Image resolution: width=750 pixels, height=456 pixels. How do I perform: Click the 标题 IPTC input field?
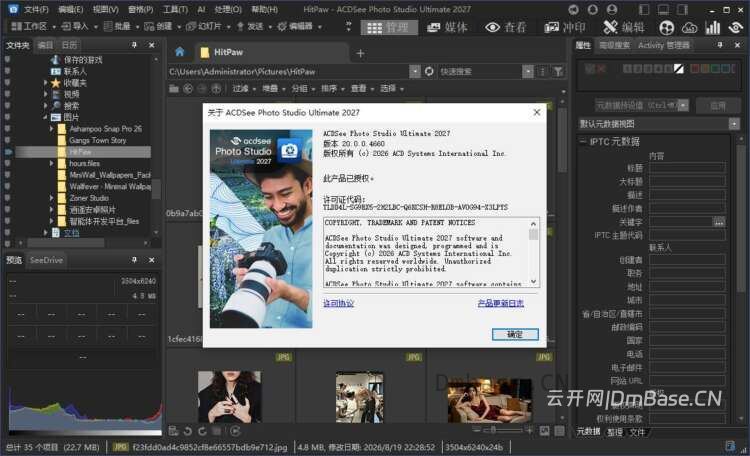coord(687,168)
